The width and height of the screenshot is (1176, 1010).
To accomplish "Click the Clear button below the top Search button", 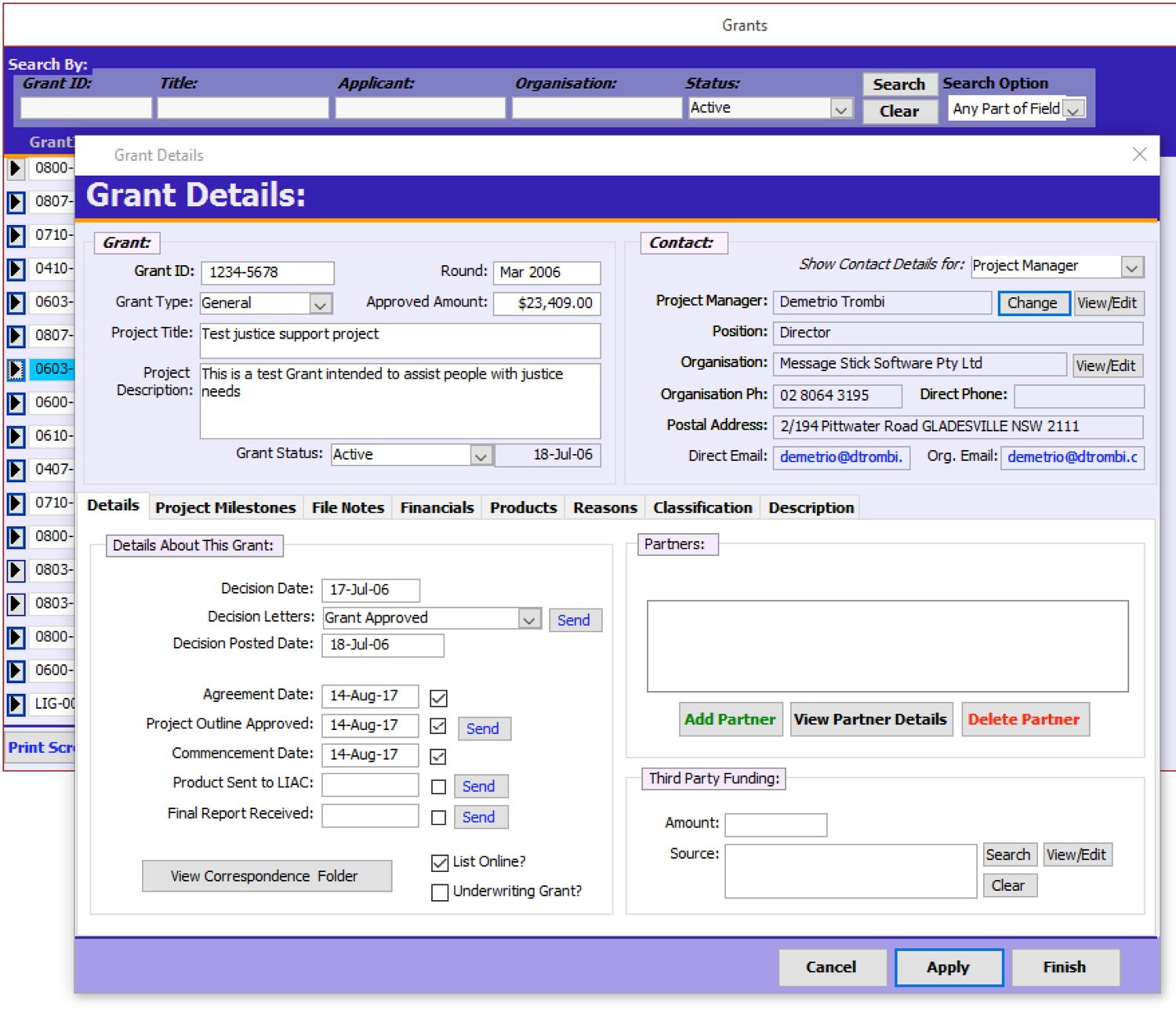I will click(899, 111).
